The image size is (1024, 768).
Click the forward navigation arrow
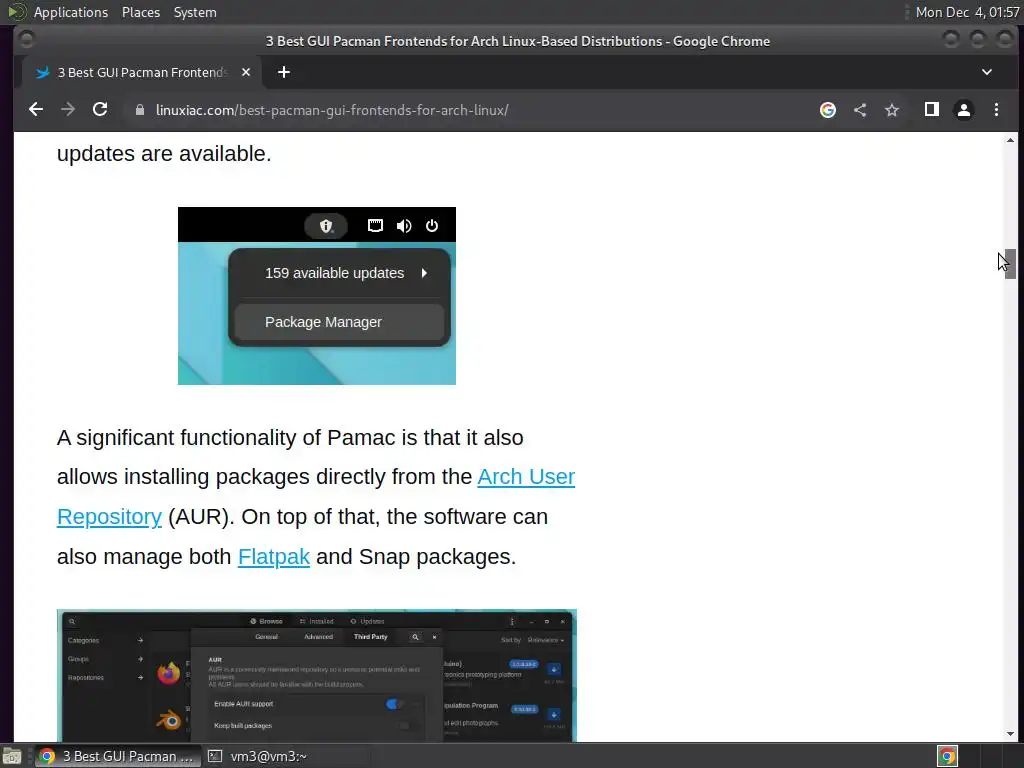tap(68, 110)
